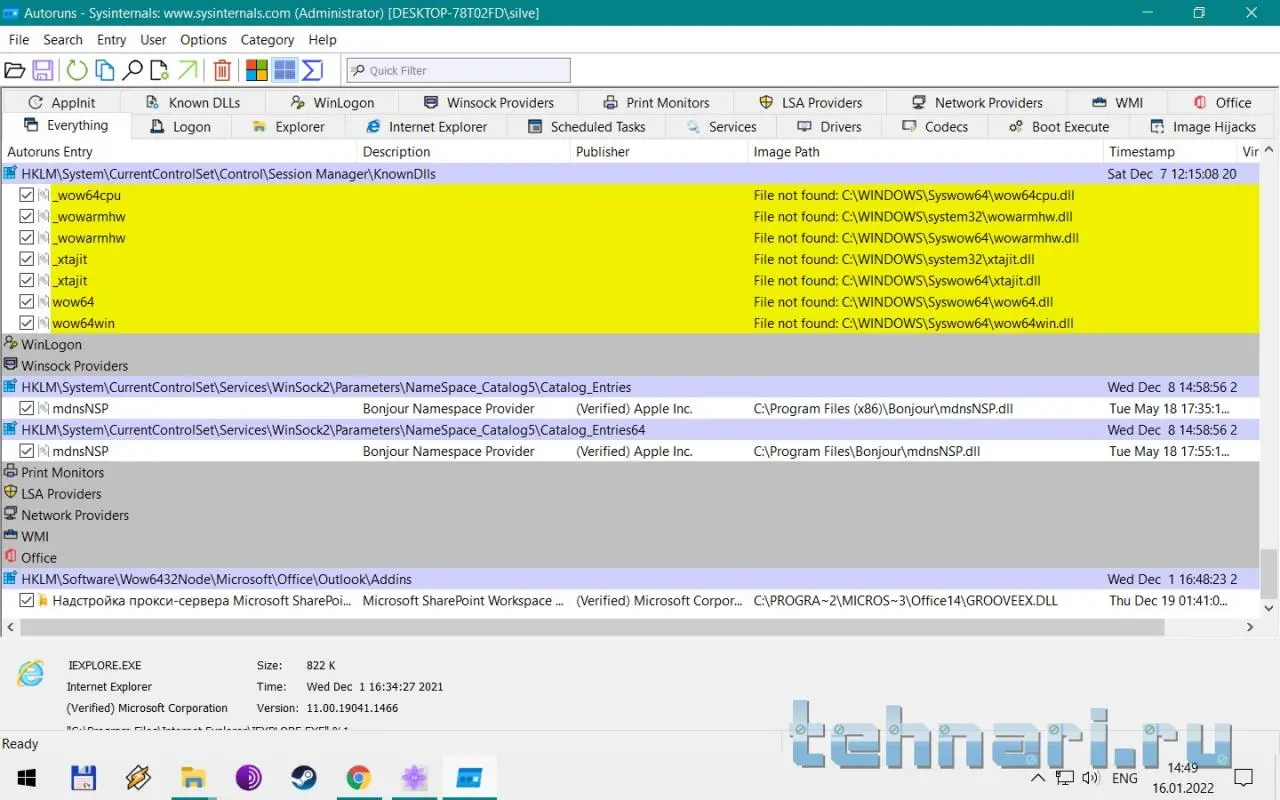Image resolution: width=1280 pixels, height=800 pixels.
Task: Toggle checkbox for GROOVEEX.DLL SharePoint add-in entry
Action: (27, 601)
